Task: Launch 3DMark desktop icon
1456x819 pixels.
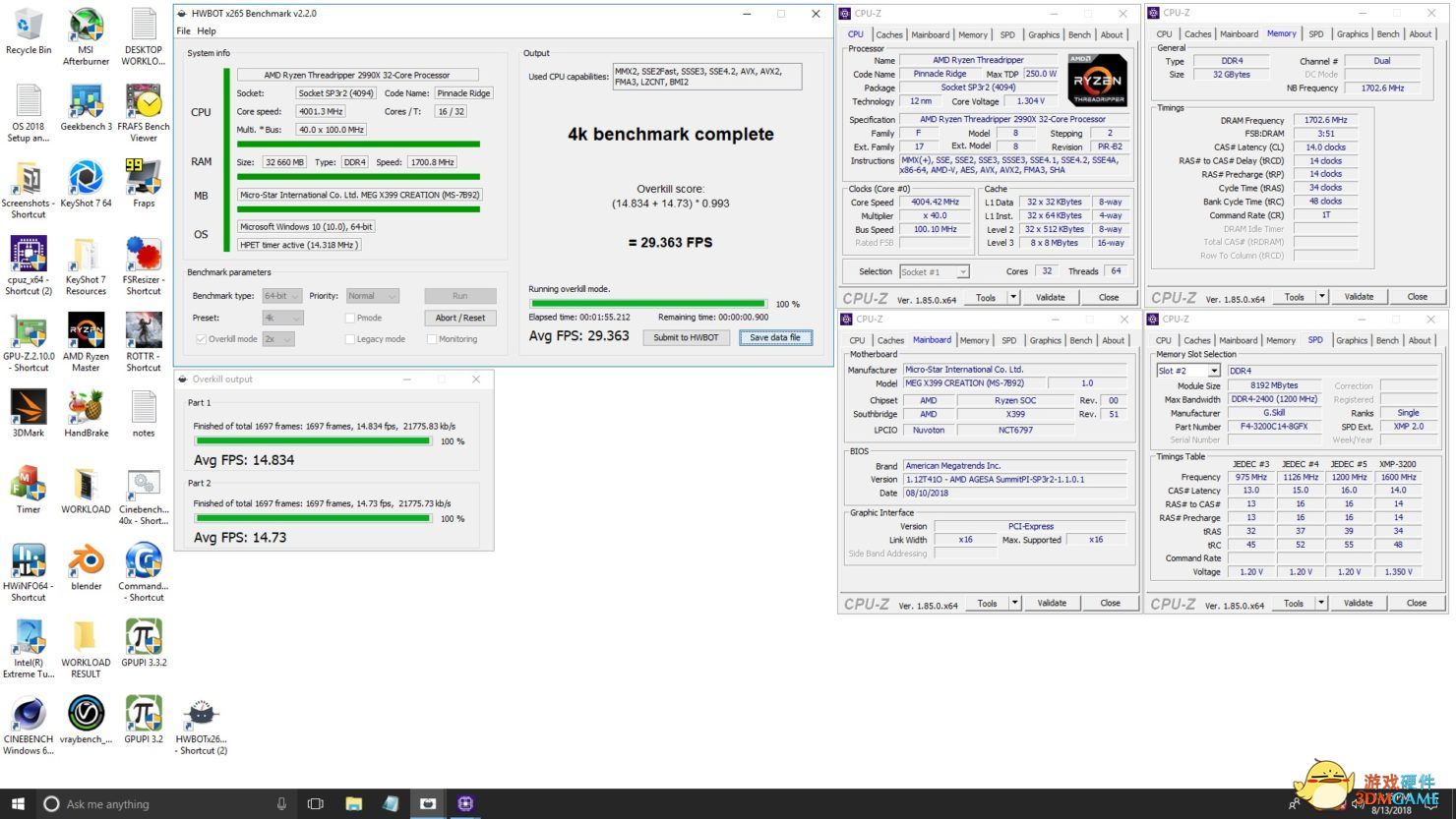Action: click(x=29, y=414)
